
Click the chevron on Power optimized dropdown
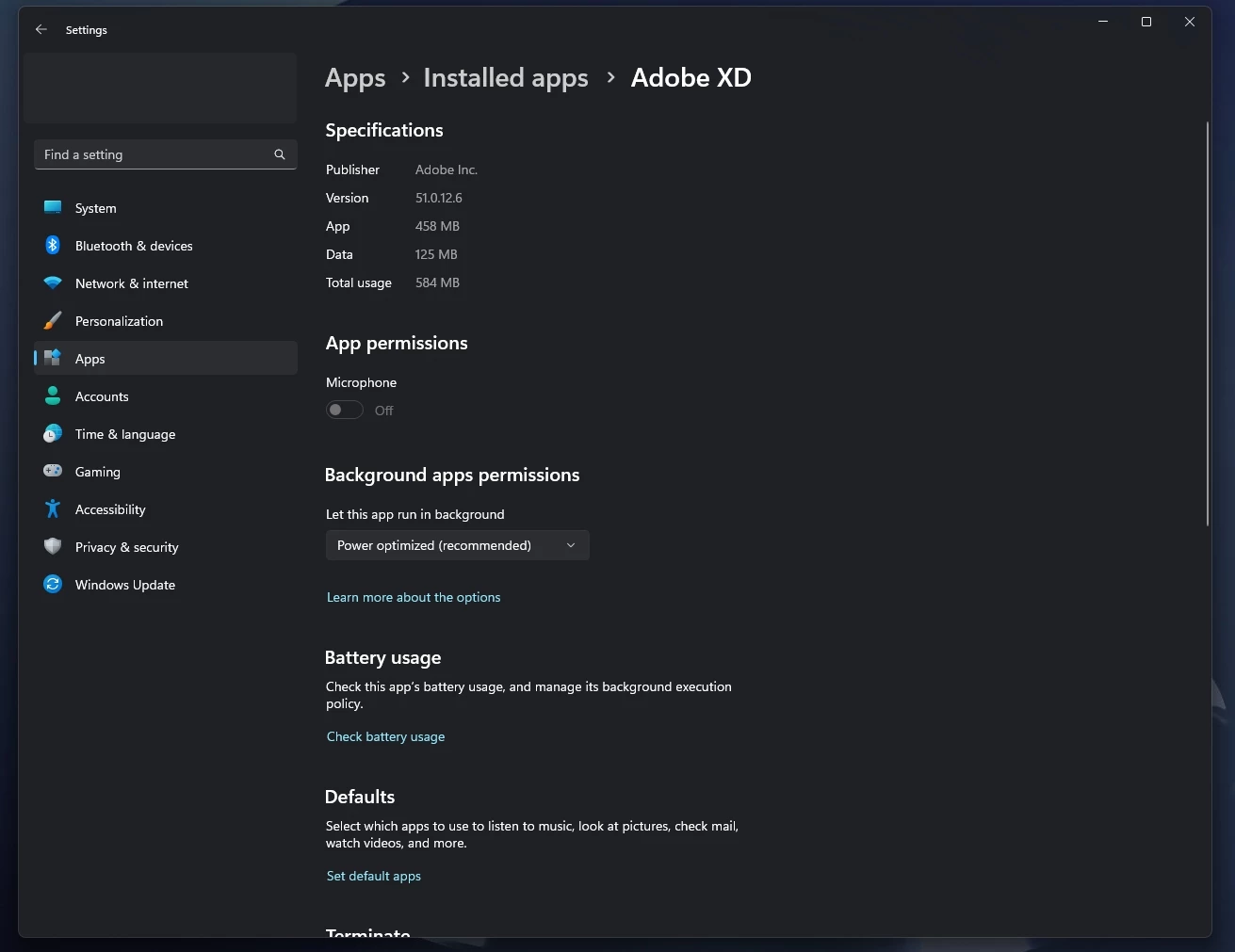571,545
